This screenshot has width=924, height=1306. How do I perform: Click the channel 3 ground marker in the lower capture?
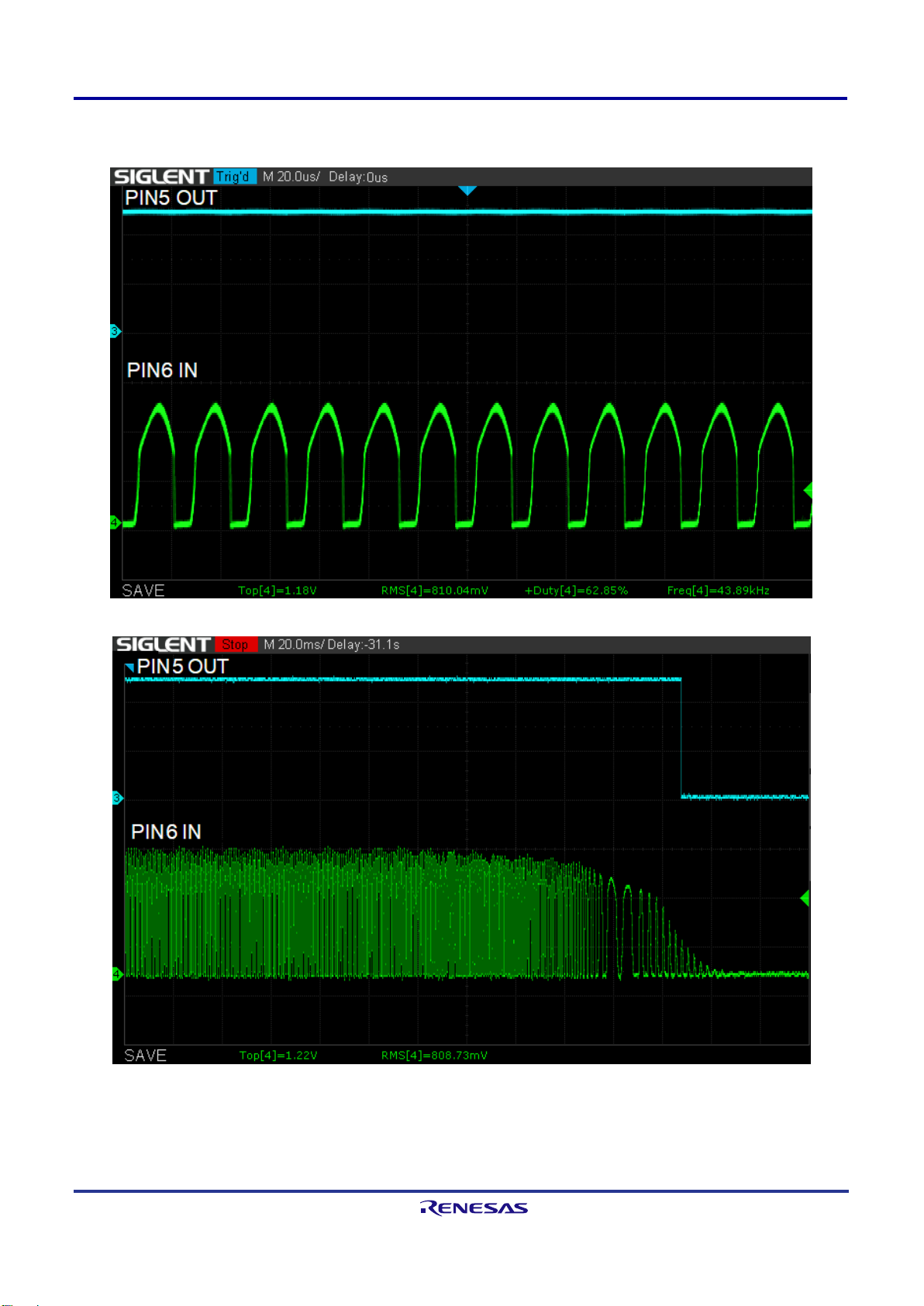(x=118, y=798)
